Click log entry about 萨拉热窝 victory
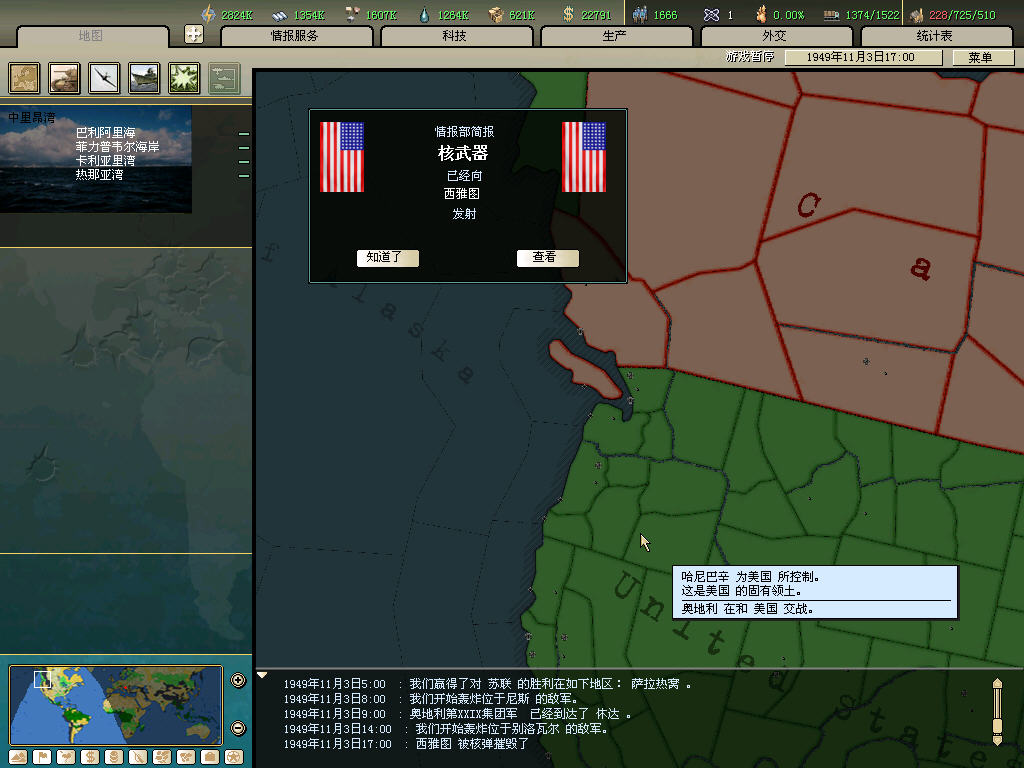The image size is (1024, 768). click(x=487, y=684)
